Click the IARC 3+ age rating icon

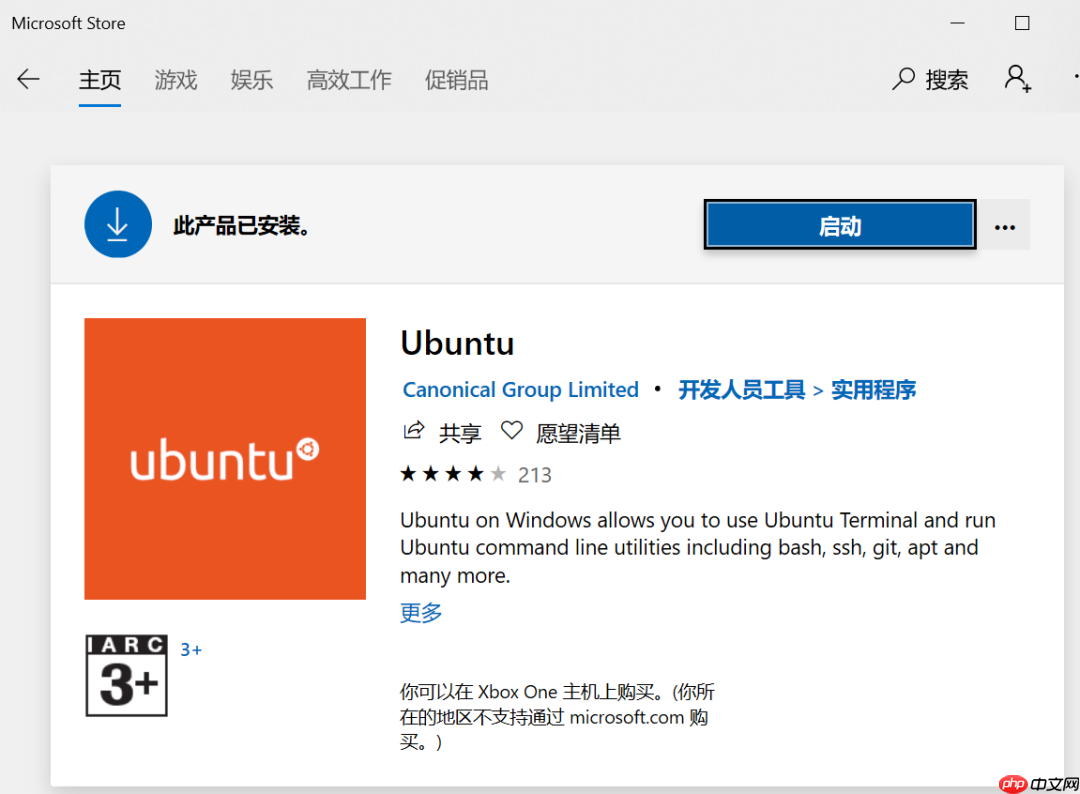[x=126, y=675]
